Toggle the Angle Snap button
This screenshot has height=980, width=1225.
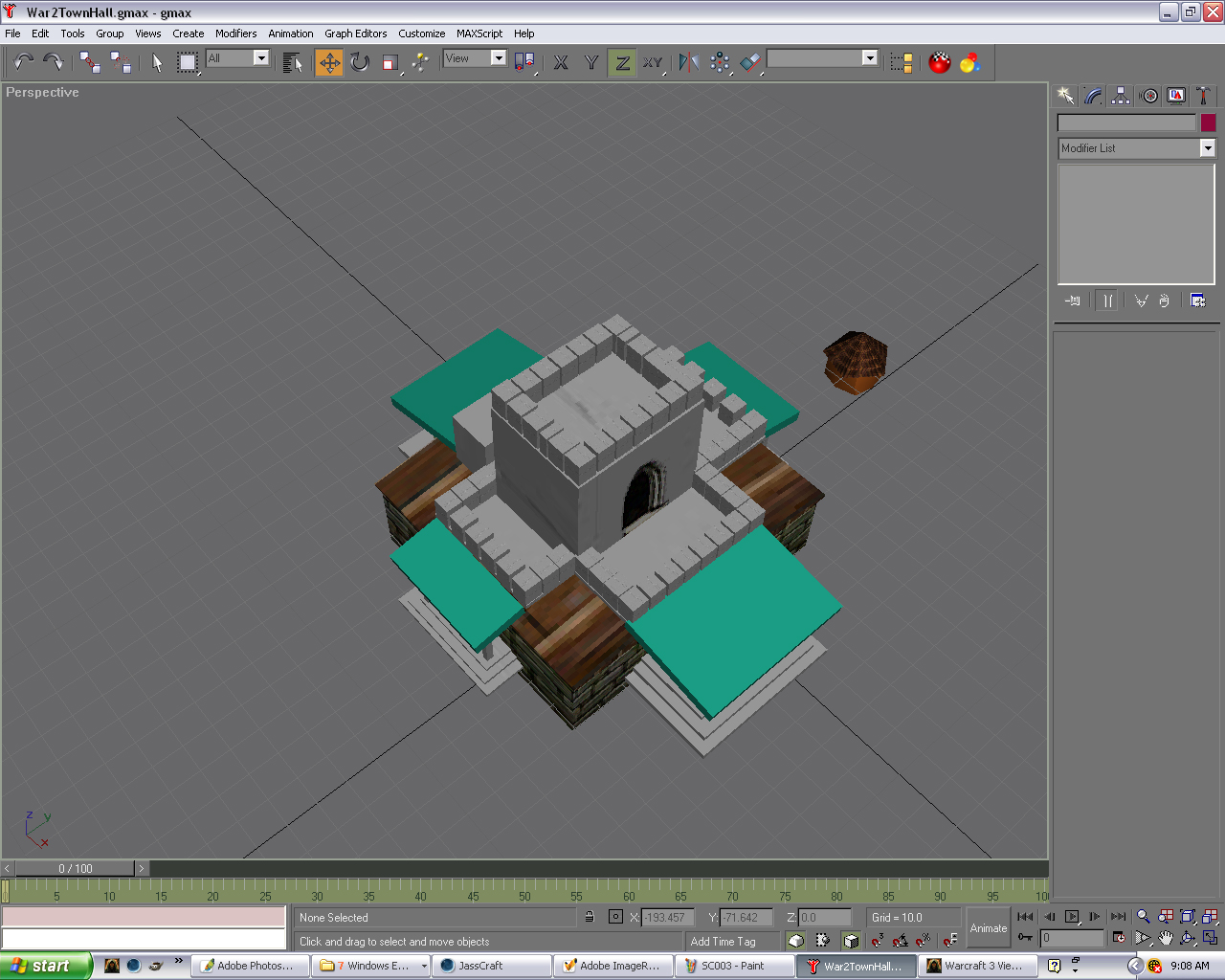(x=900, y=940)
